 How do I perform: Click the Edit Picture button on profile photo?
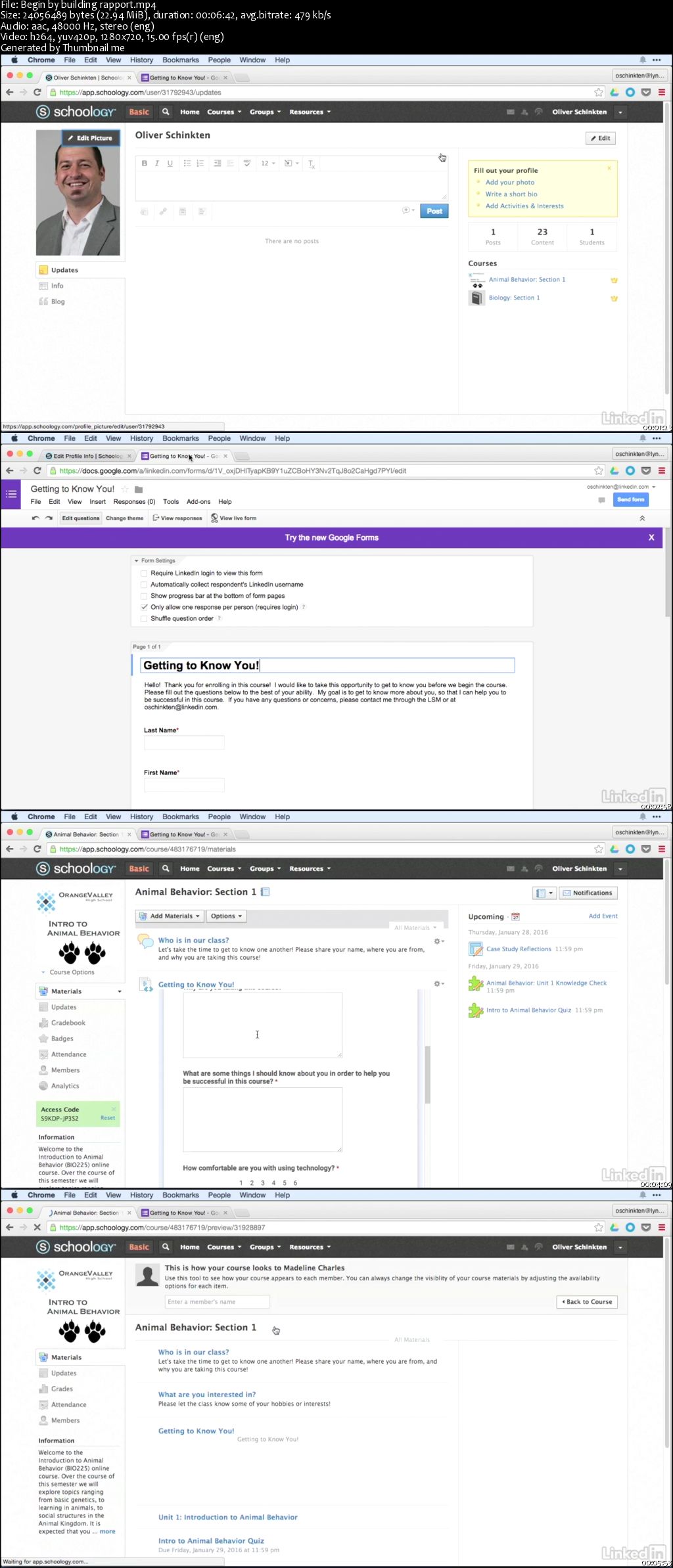click(x=91, y=138)
